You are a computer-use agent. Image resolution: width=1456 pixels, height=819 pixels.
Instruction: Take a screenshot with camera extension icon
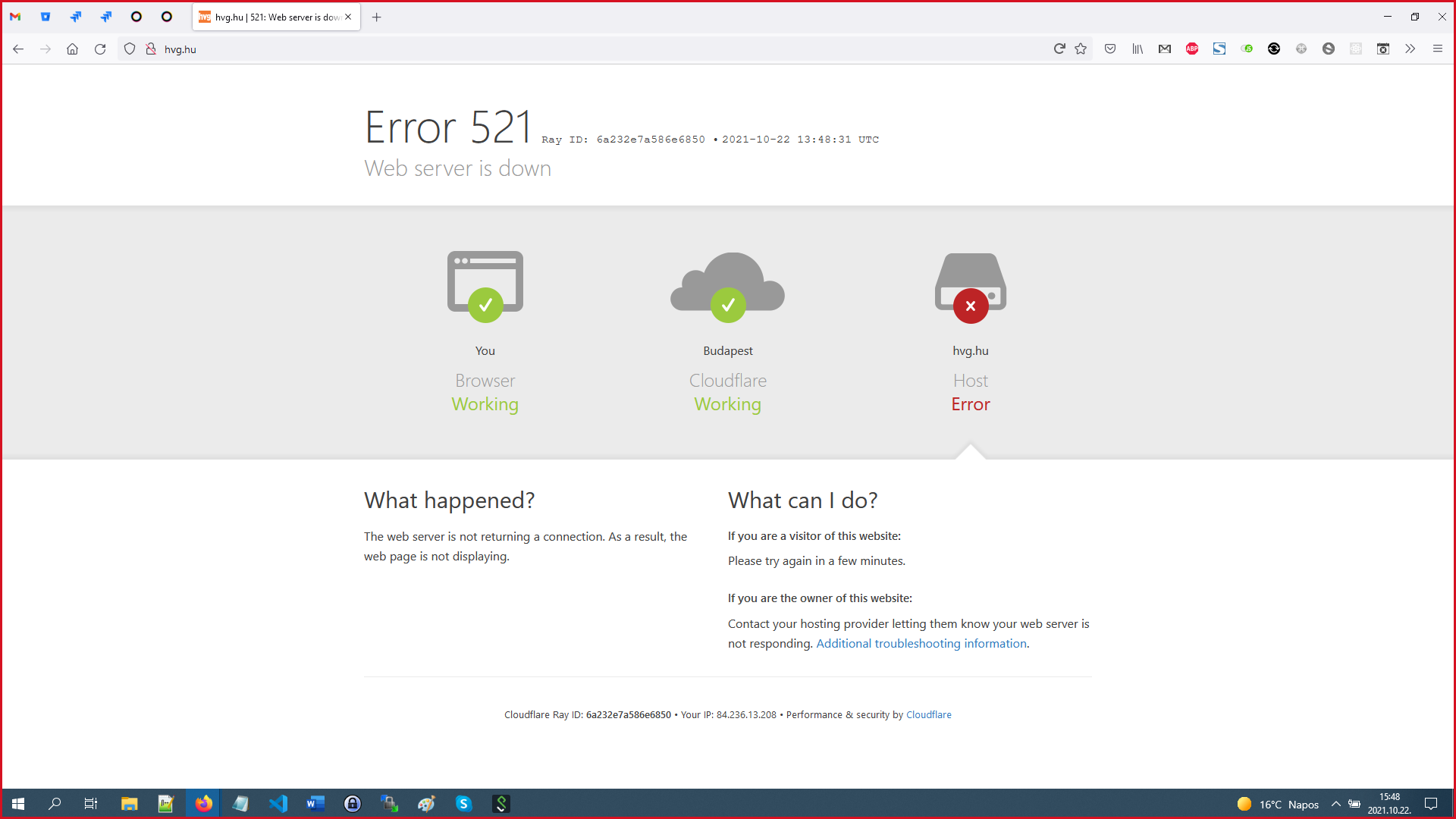[1383, 49]
